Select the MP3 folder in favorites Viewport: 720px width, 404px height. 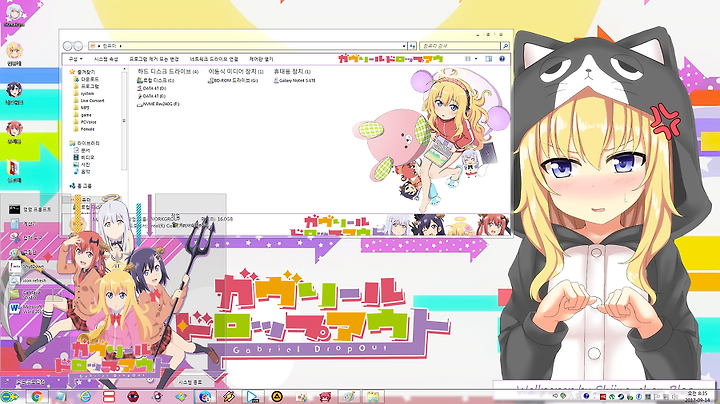[x=82, y=107]
